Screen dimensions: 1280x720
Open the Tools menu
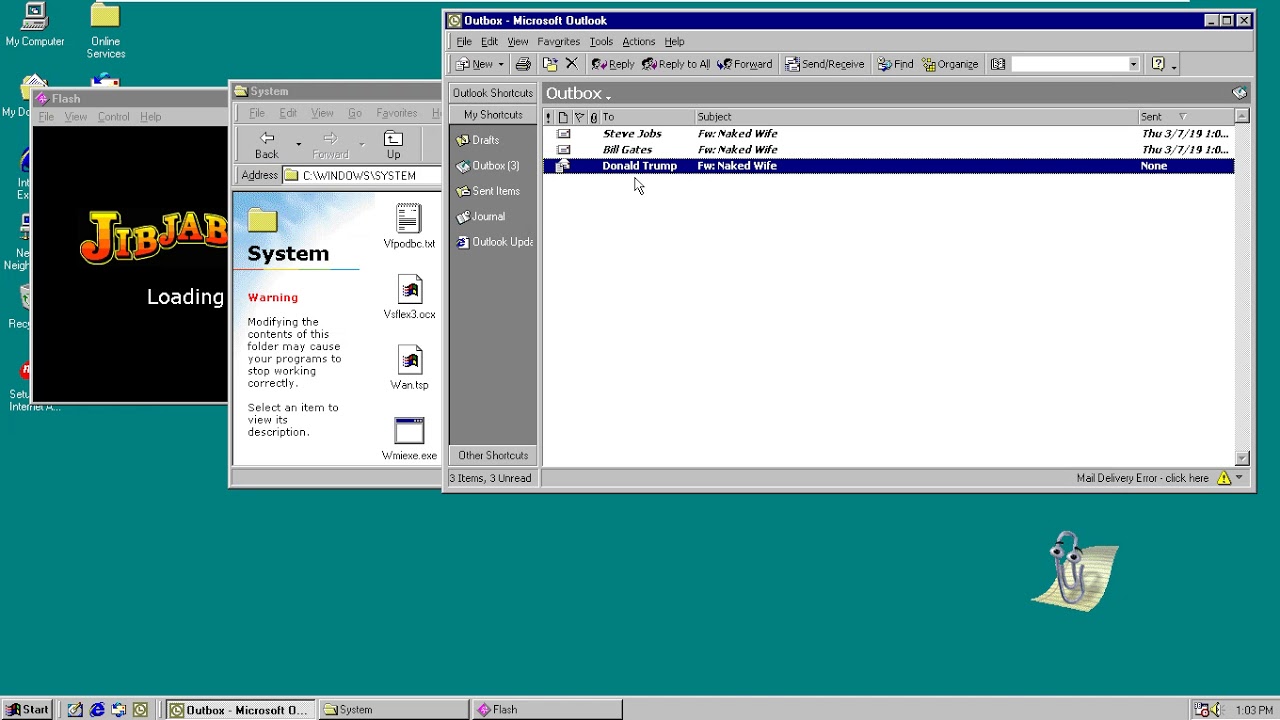pos(601,42)
